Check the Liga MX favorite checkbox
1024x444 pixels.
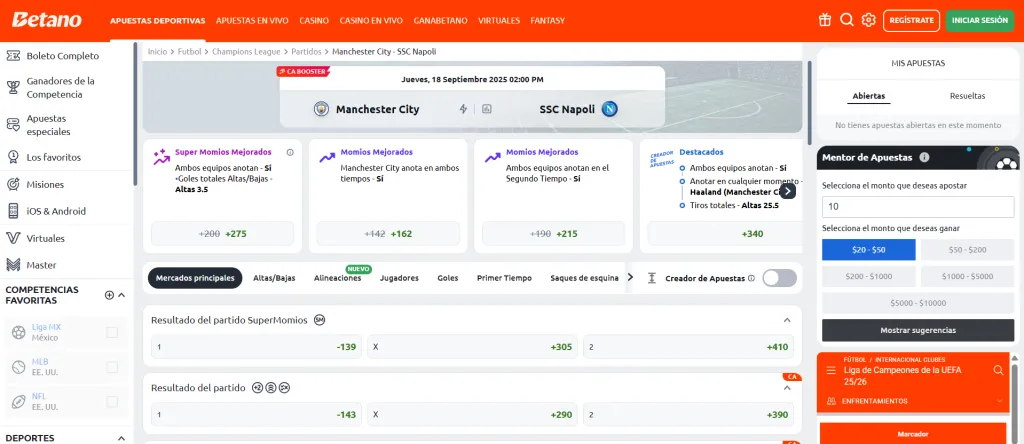[112, 332]
